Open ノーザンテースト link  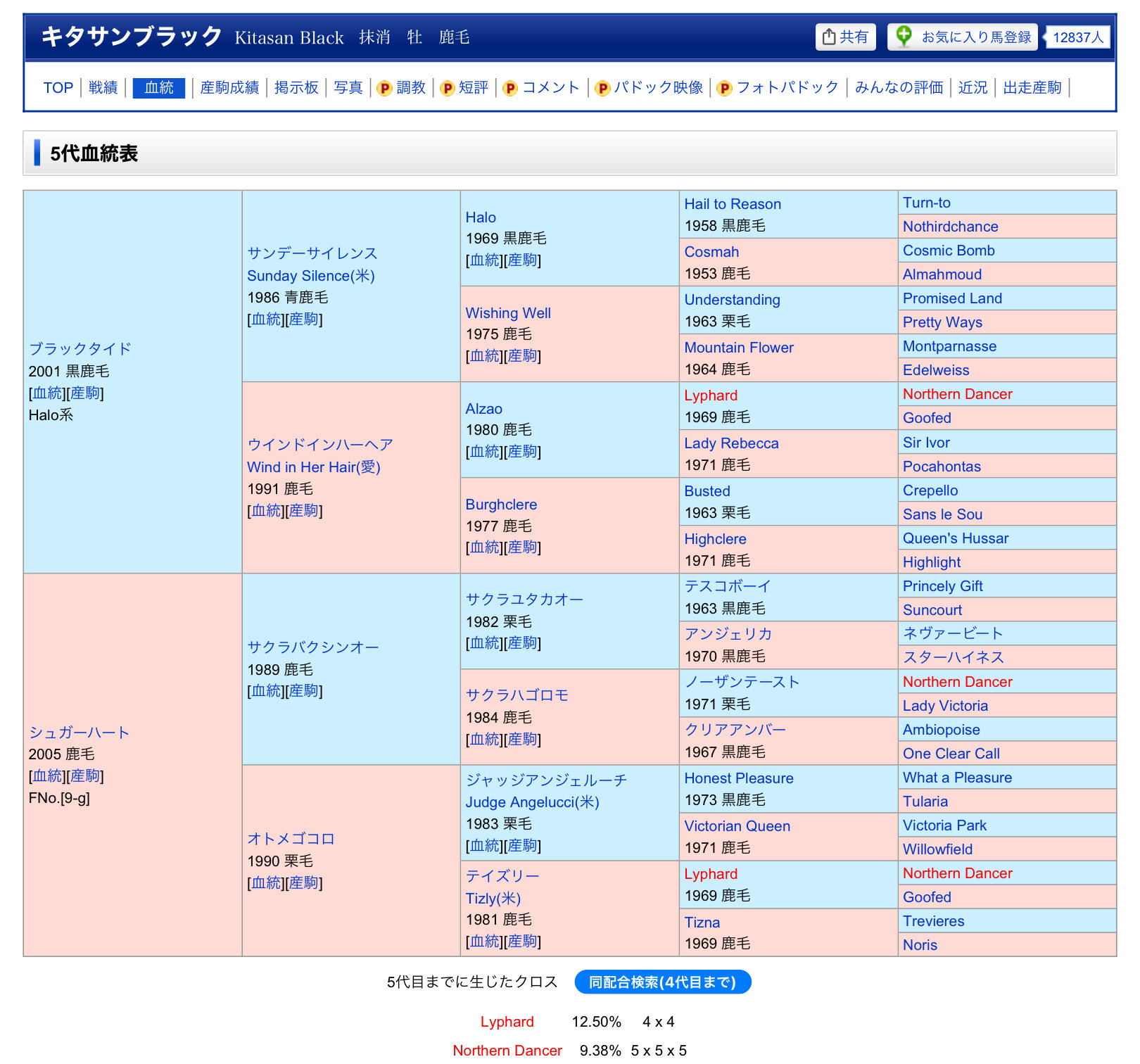(742, 682)
